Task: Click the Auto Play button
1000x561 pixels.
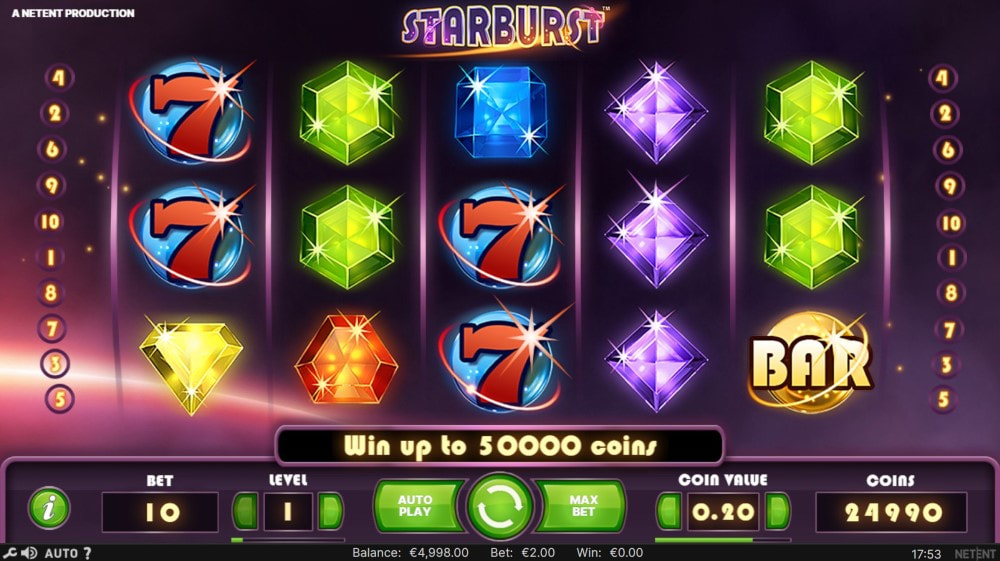Action: [417, 506]
